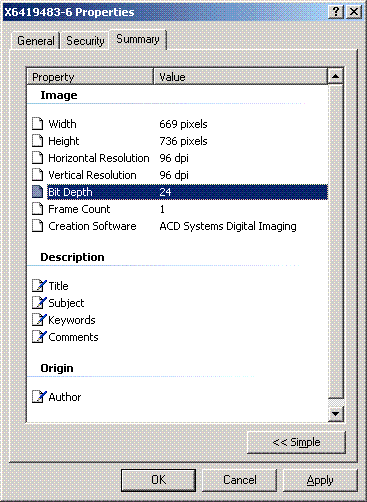Click the icon next to Vertical Resolution
The width and height of the screenshot is (367, 502).
[x=38, y=175]
